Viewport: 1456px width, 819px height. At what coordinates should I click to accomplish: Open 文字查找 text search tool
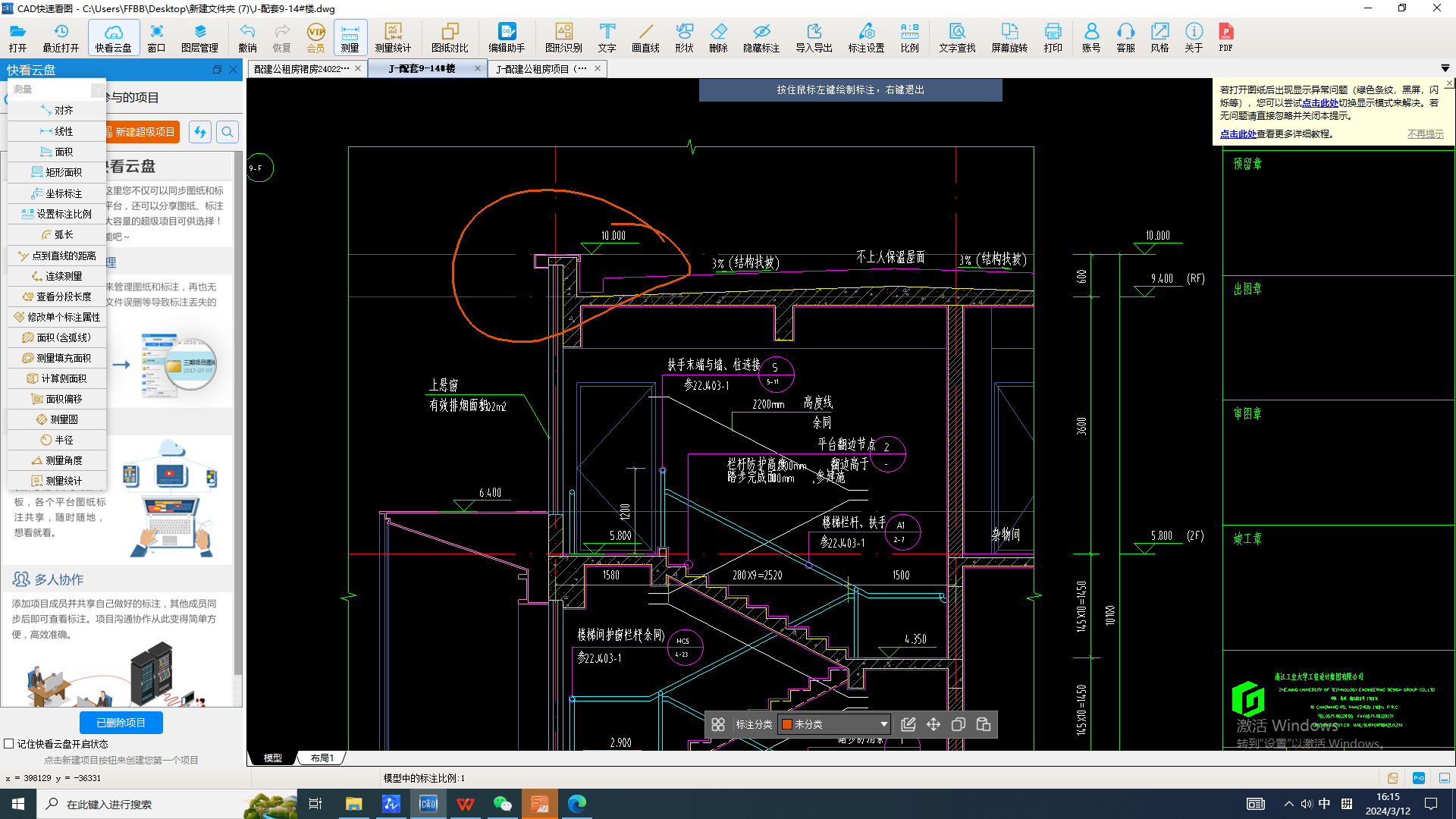click(957, 37)
